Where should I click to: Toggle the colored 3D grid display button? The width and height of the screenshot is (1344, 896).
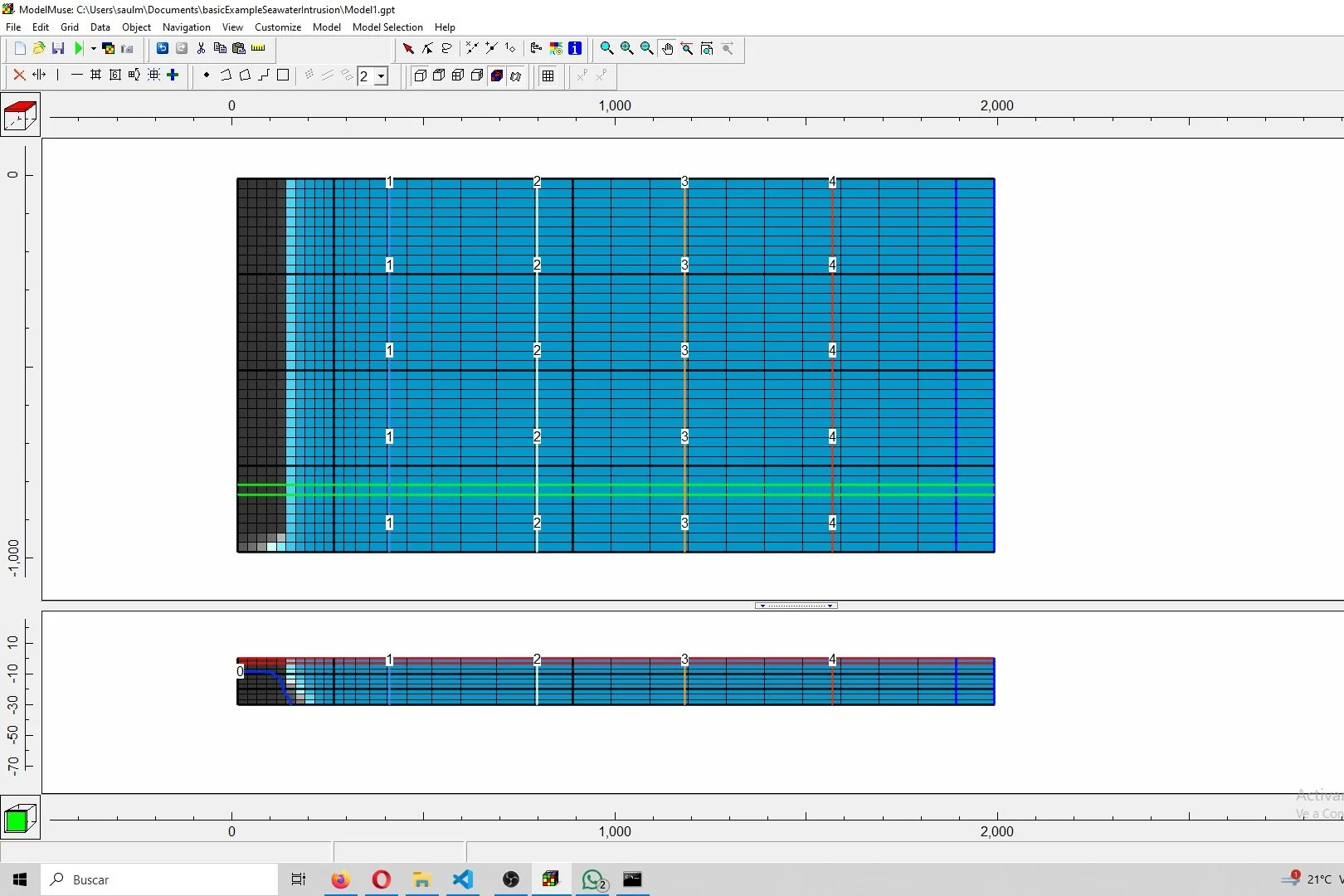tap(496, 76)
